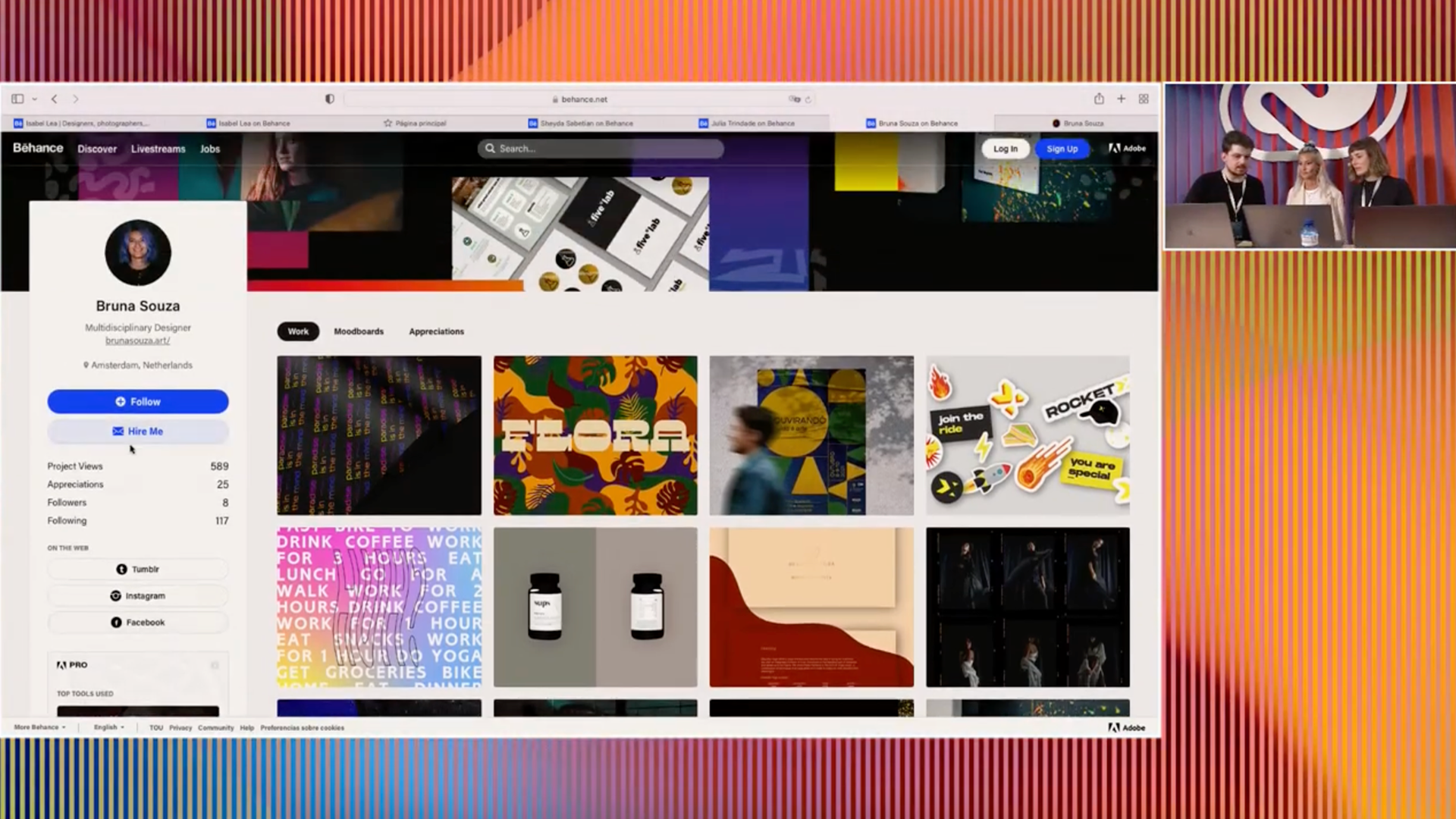Toggle the Safari sidebar icon
The width and height of the screenshot is (1456, 819).
pos(17,99)
